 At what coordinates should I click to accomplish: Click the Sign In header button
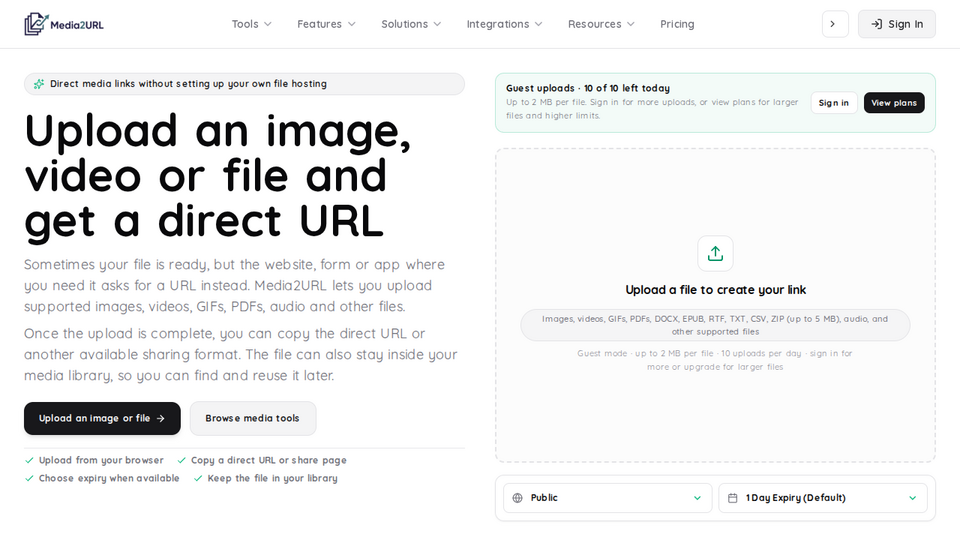[897, 24]
